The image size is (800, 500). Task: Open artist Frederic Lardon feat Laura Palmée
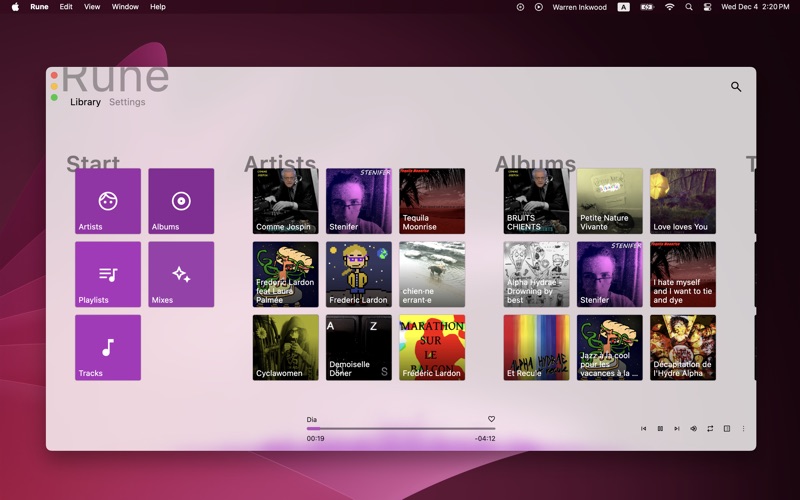[x=285, y=274]
